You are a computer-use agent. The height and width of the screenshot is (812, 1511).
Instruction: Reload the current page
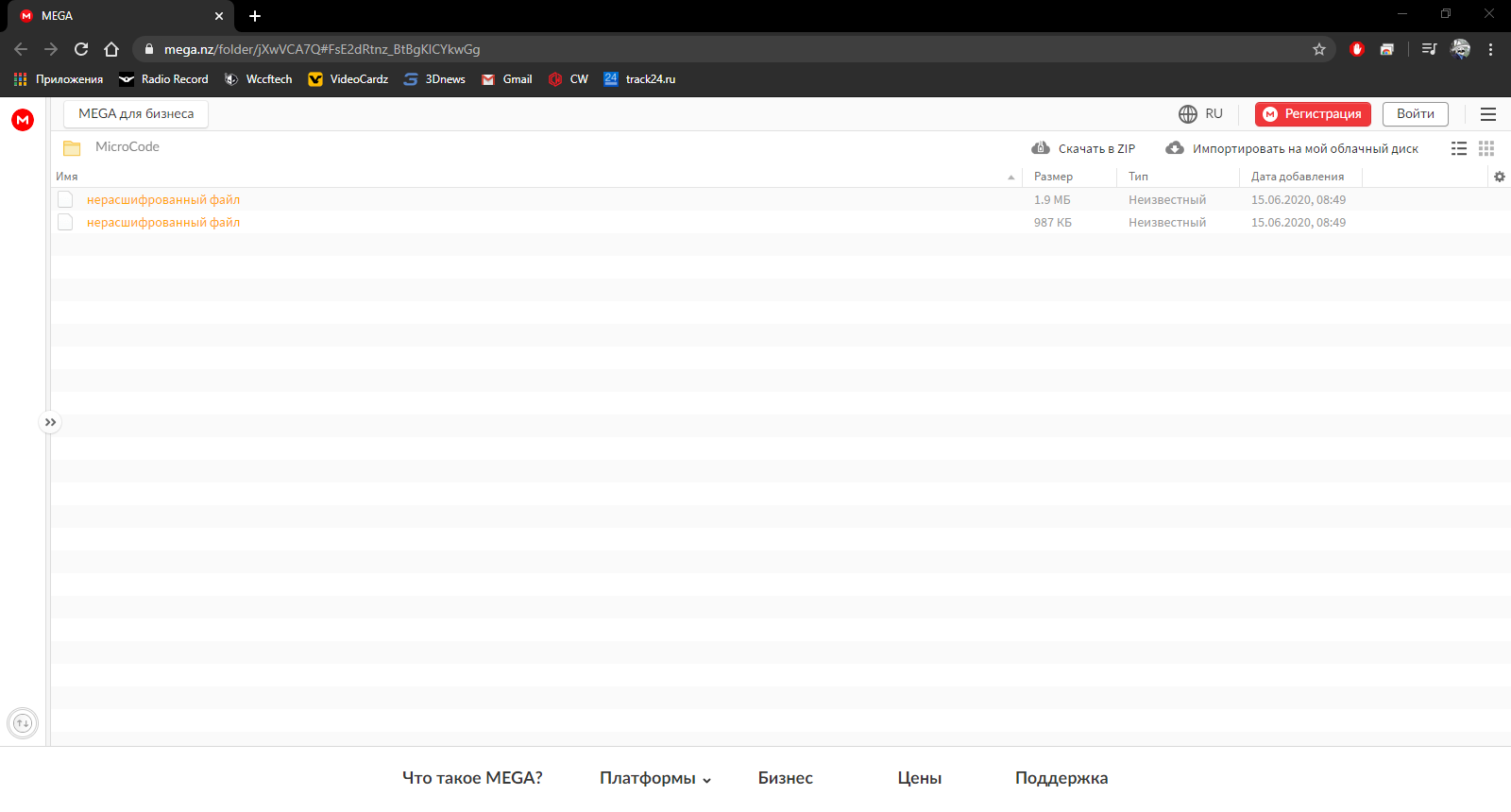click(x=81, y=49)
